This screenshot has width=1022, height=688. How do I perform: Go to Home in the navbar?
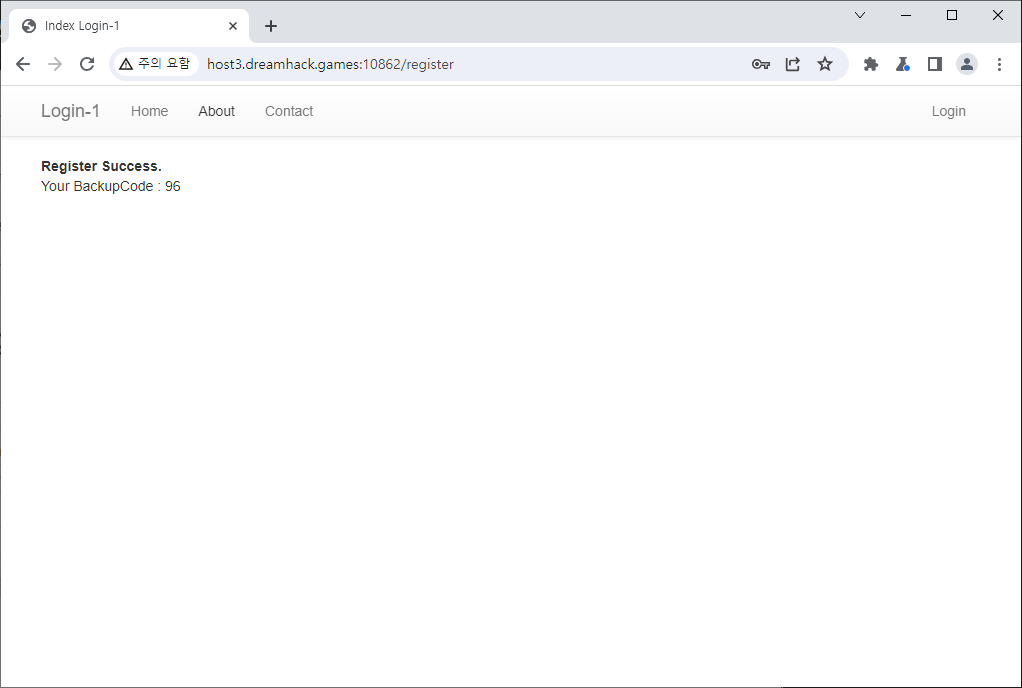coord(149,111)
